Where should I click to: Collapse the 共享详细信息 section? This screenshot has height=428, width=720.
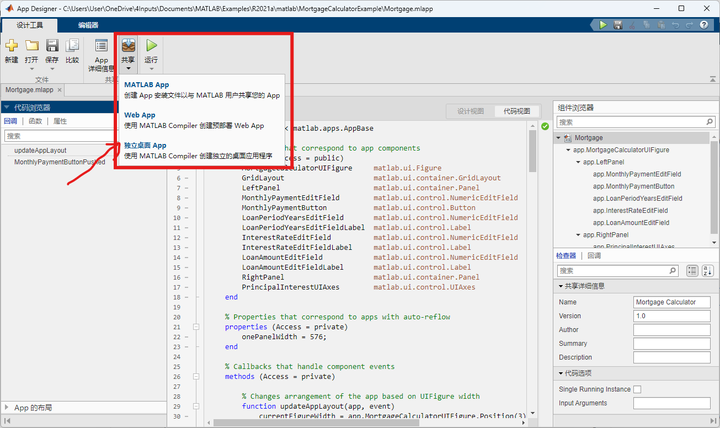559,286
